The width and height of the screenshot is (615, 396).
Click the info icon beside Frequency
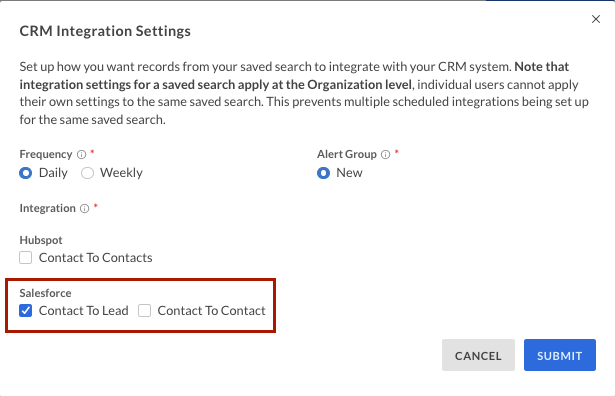click(x=81, y=154)
